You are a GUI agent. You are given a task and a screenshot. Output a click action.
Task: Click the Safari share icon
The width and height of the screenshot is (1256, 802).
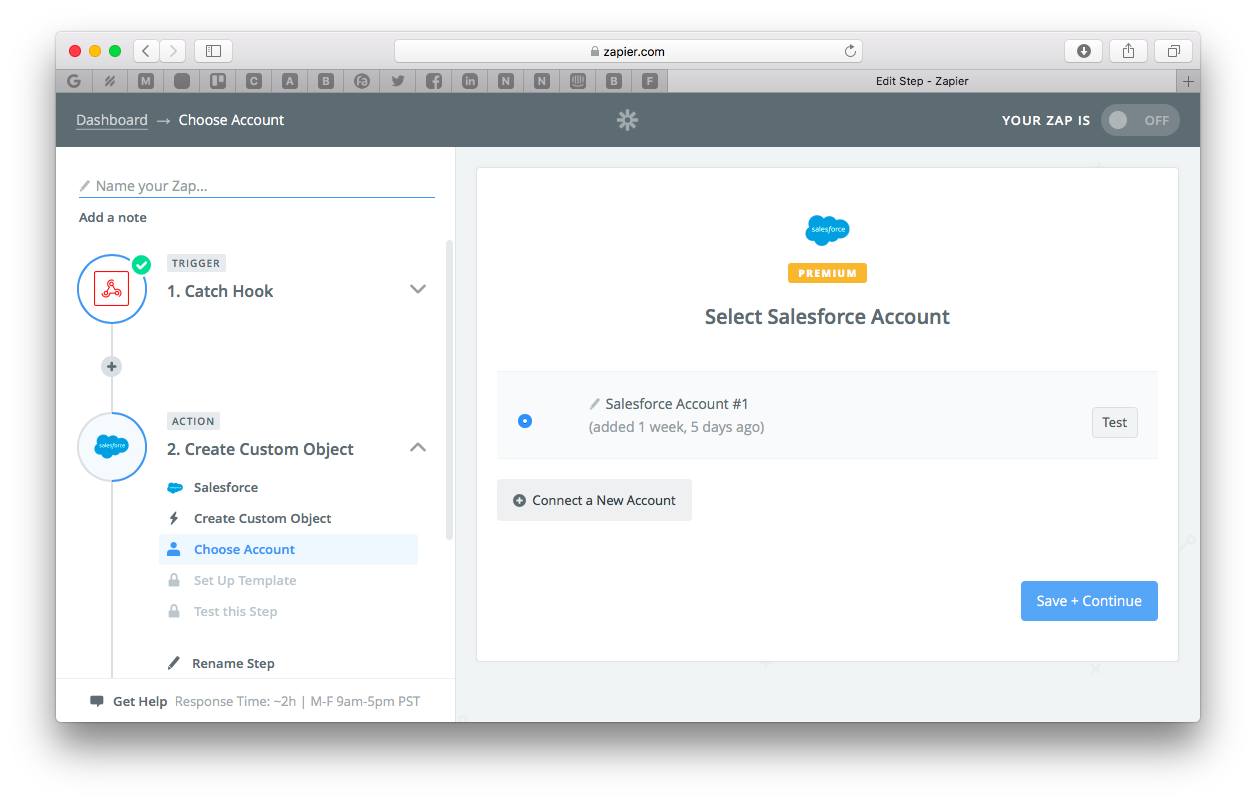1128,50
